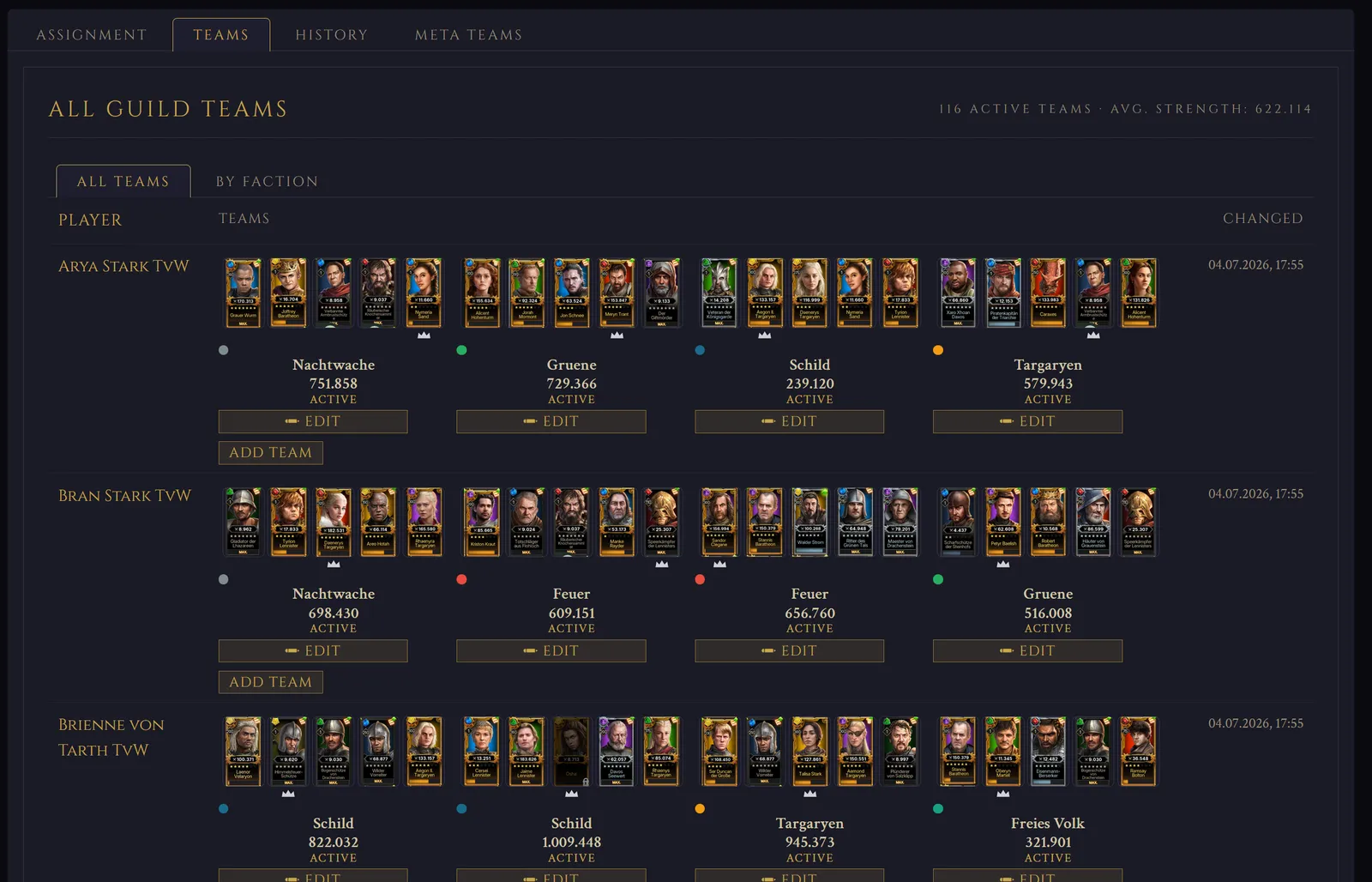Select the Ramsay Bolton hero card
Image resolution: width=1372 pixels, height=882 pixels.
pos(1138,752)
